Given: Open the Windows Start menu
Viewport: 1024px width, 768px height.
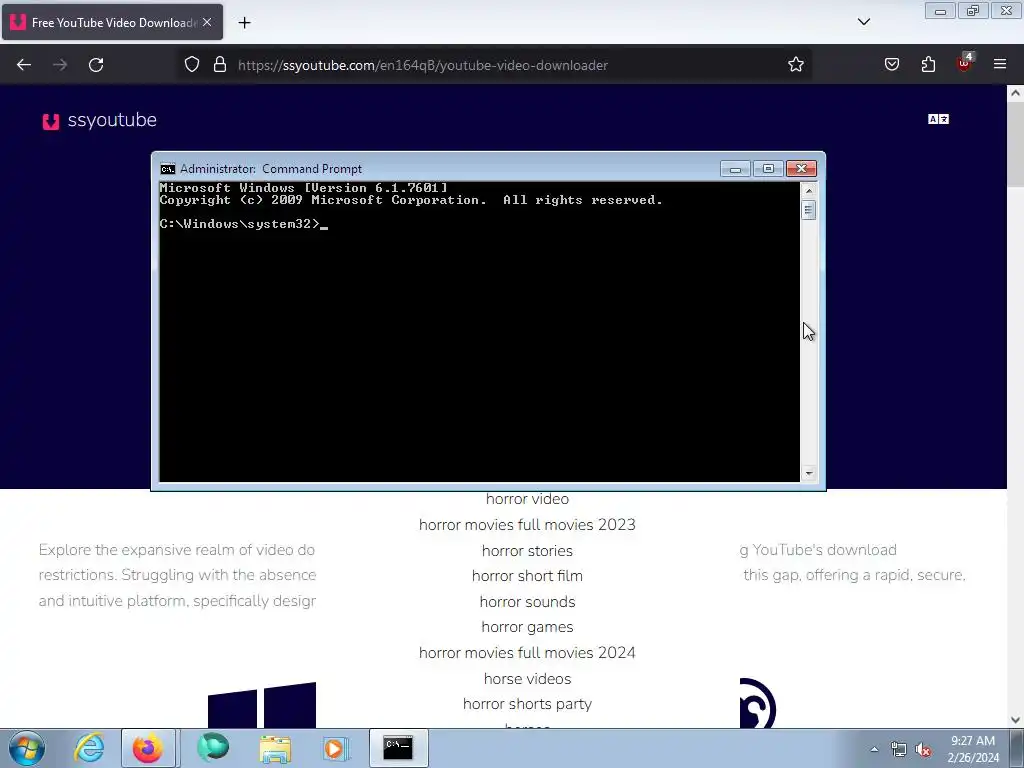Looking at the screenshot, I should [x=27, y=748].
